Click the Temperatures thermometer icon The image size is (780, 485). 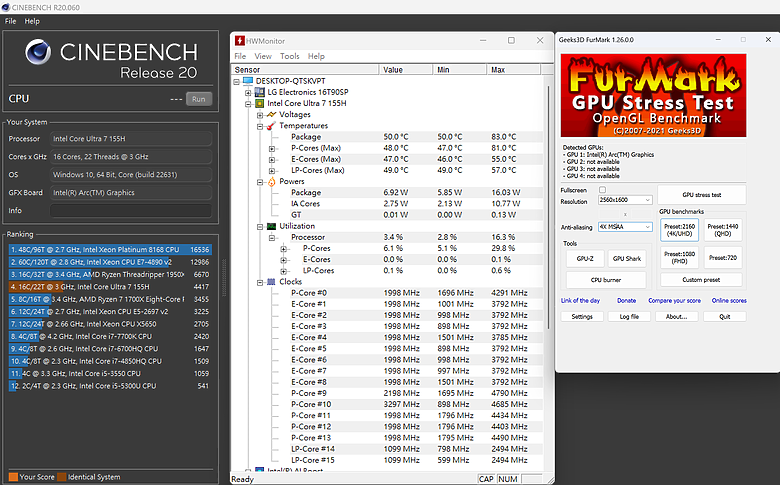click(x=271, y=126)
